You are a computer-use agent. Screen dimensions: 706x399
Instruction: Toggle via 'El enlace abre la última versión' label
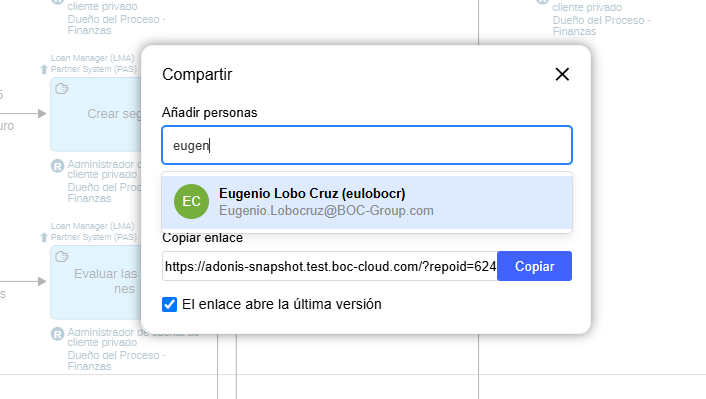(281, 304)
